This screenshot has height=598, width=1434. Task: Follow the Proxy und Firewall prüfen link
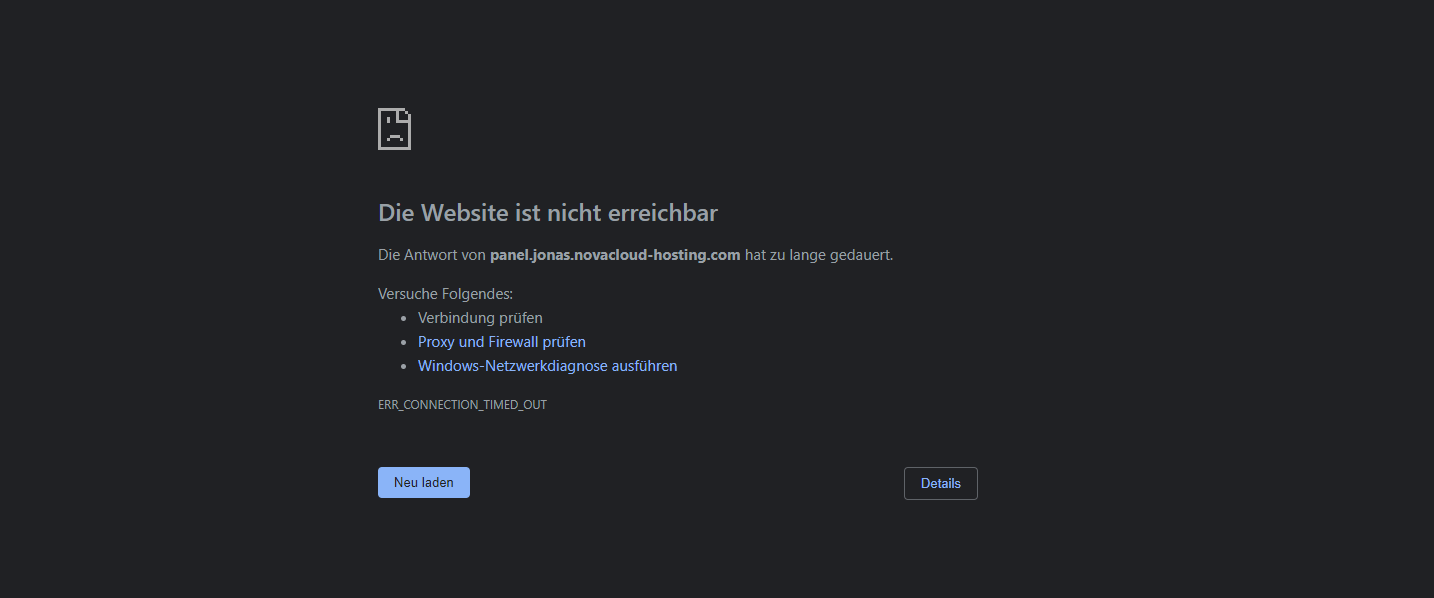click(x=502, y=342)
